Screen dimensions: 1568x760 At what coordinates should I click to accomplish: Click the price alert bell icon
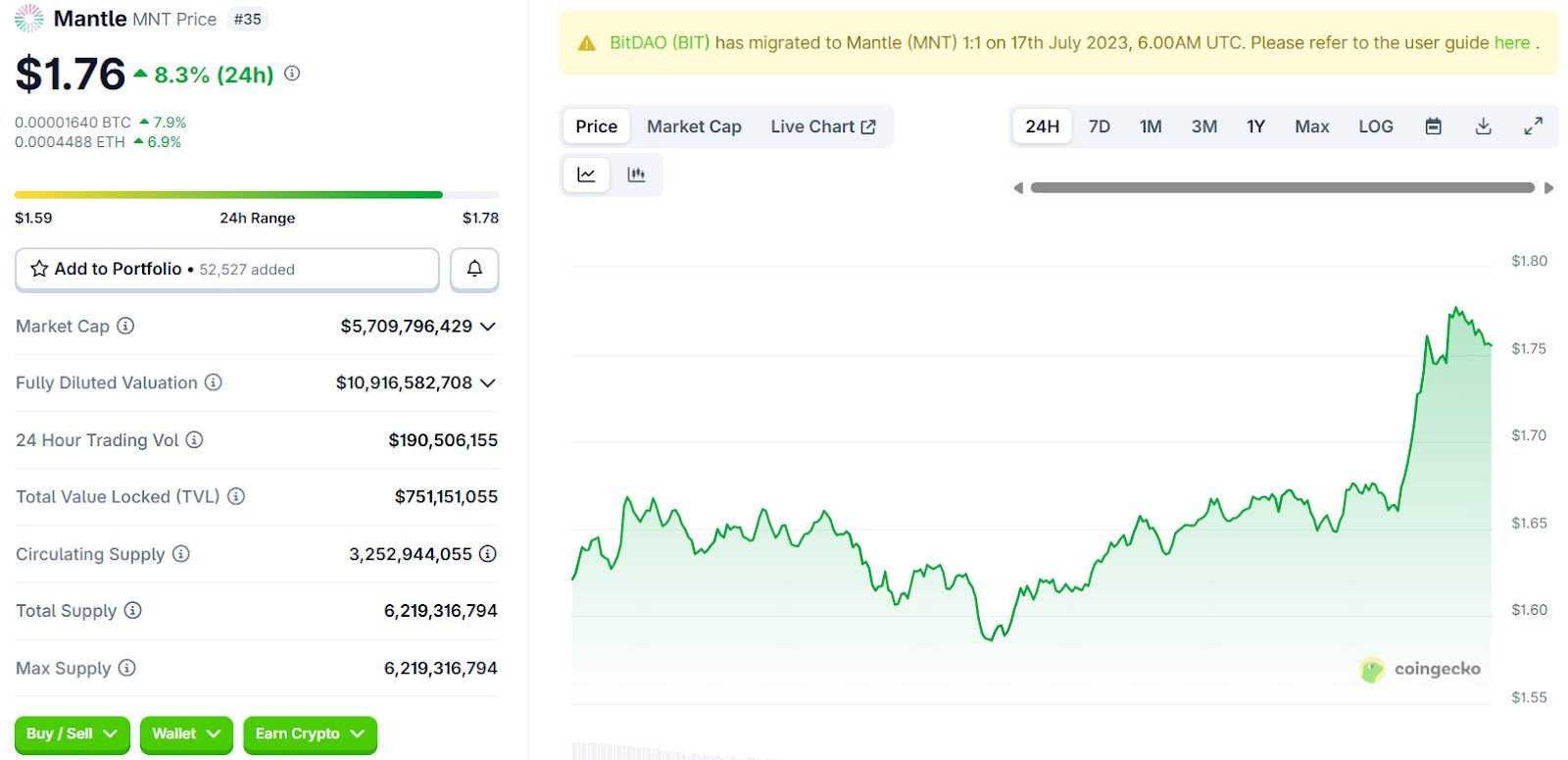(x=474, y=269)
